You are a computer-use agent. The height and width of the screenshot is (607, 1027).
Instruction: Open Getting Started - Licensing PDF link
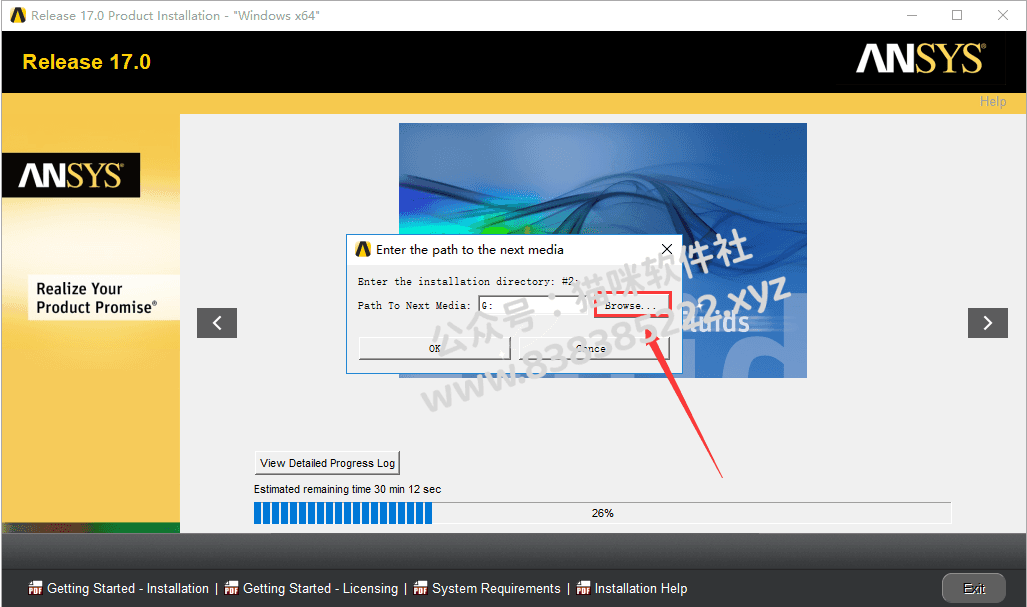coord(320,589)
